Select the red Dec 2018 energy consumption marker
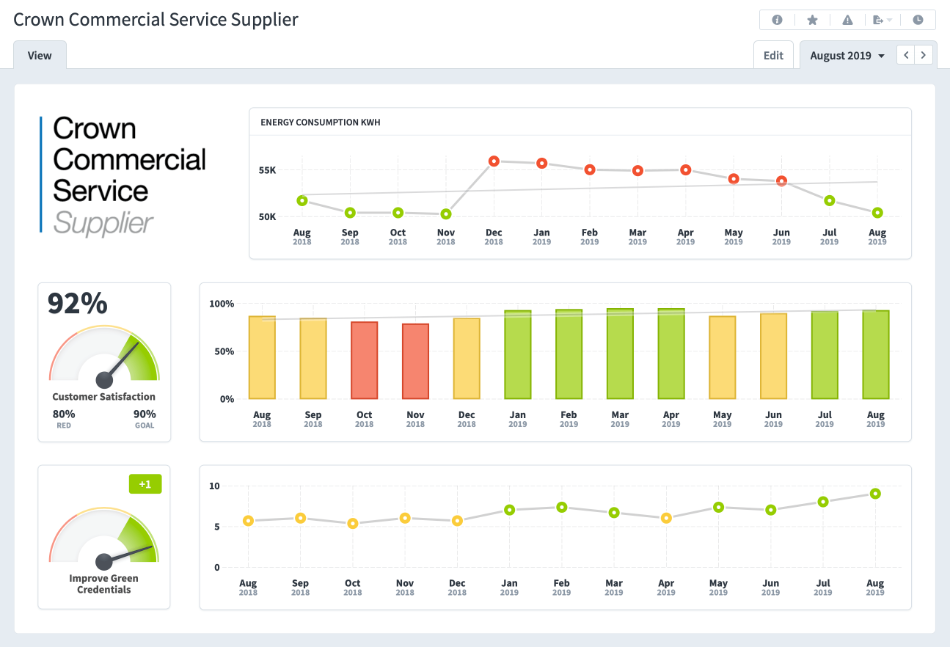This screenshot has height=647, width=950. pyautogui.click(x=493, y=159)
